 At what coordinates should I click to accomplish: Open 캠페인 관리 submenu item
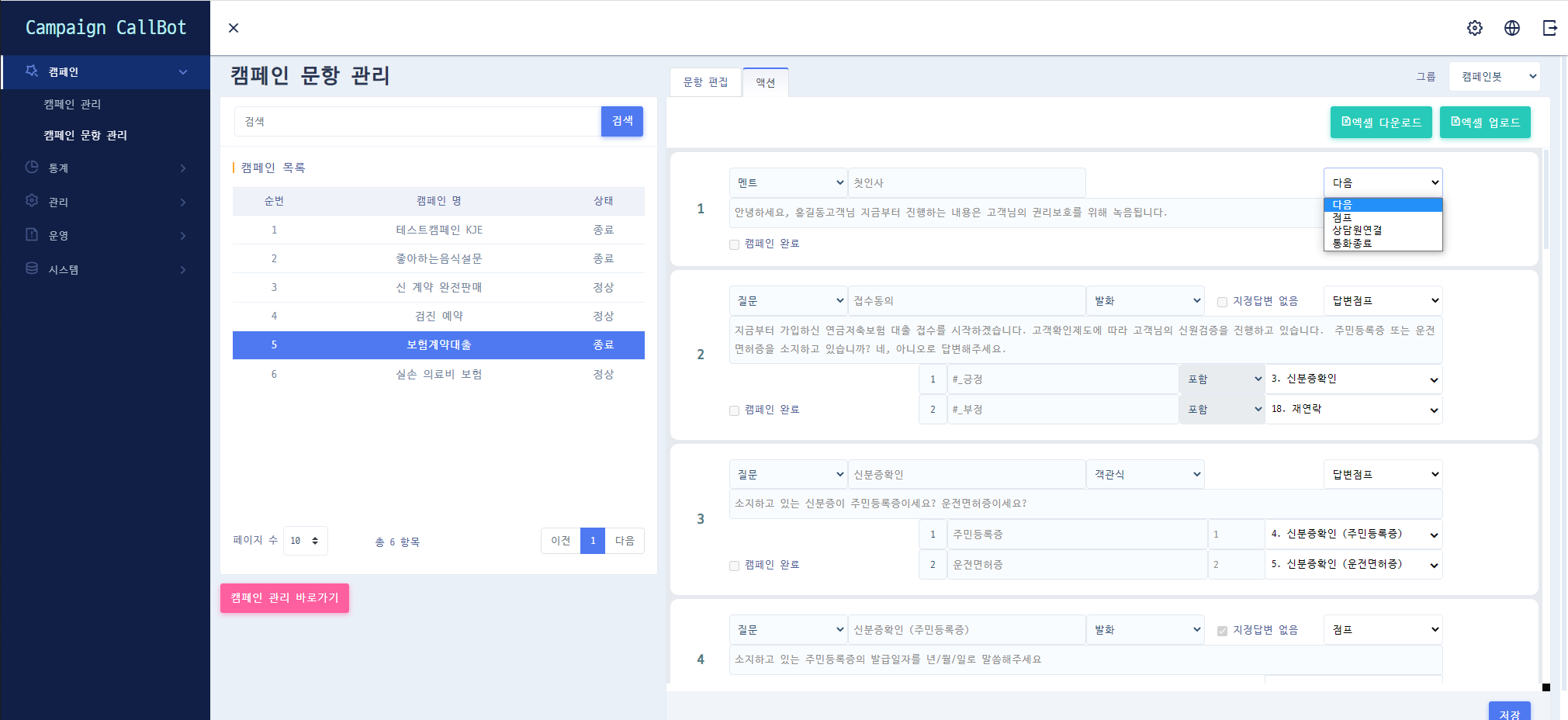click(x=72, y=104)
